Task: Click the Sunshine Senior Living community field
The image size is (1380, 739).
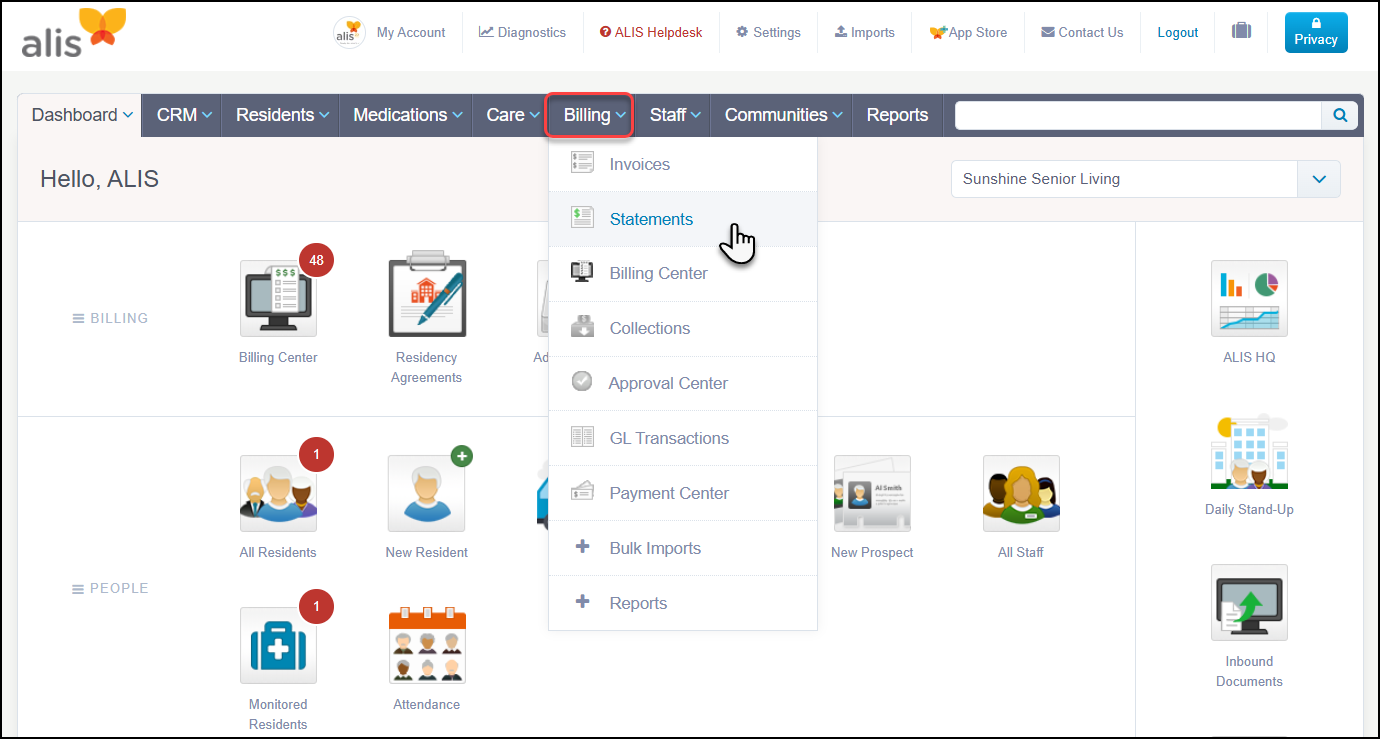Action: (1124, 179)
